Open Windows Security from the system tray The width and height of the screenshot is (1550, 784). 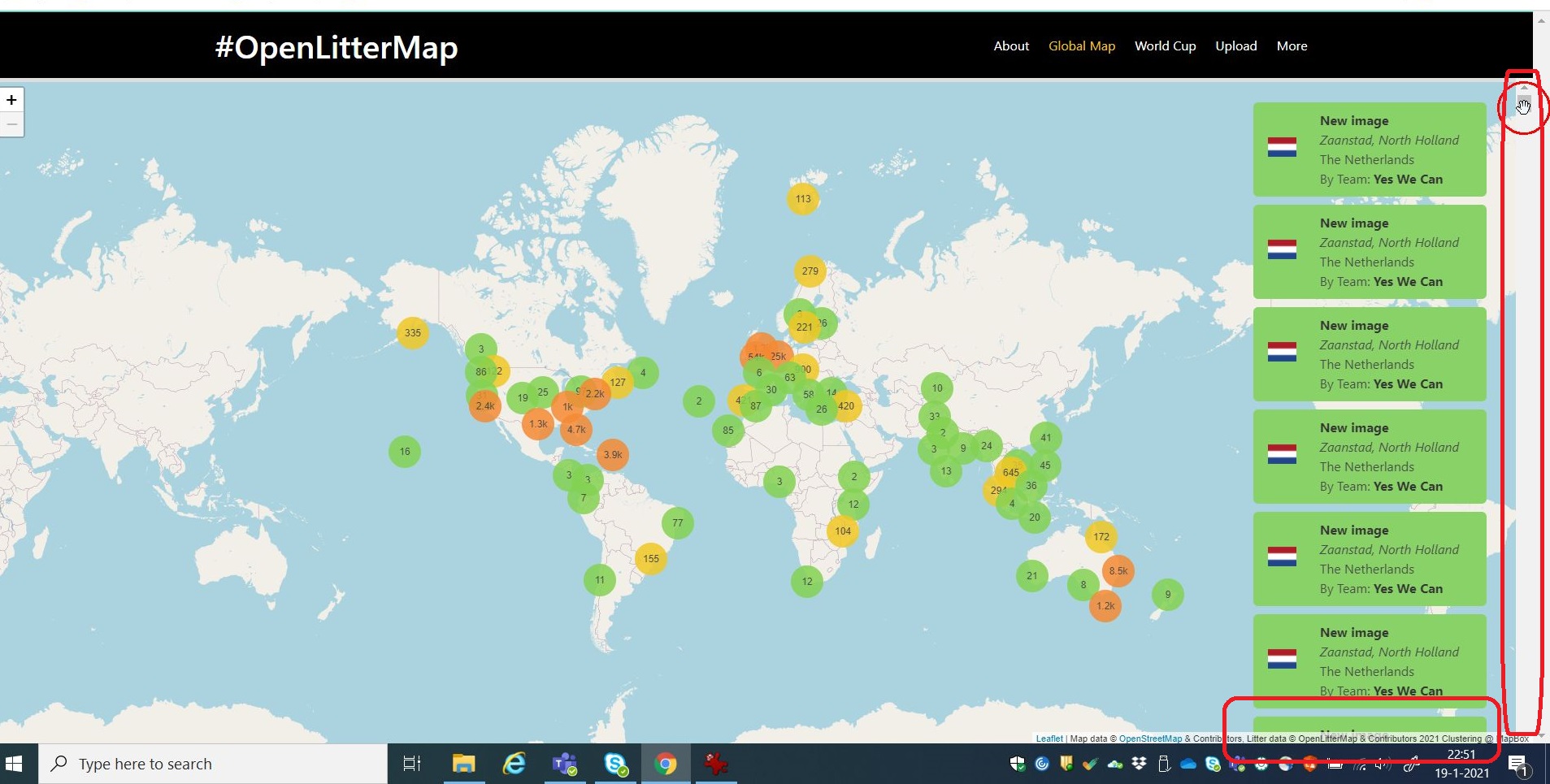(1018, 764)
